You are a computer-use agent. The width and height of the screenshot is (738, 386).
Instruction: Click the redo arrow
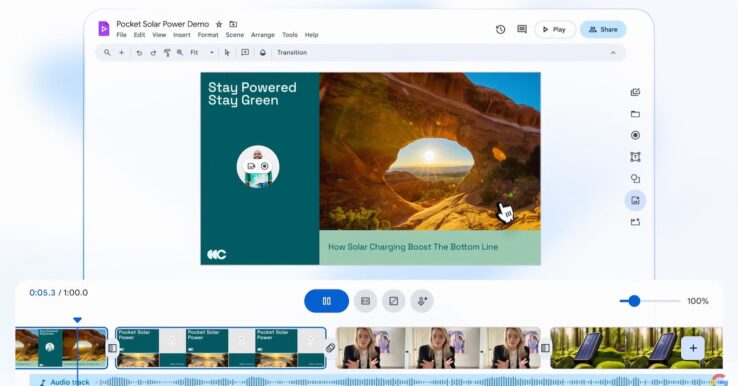[153, 53]
